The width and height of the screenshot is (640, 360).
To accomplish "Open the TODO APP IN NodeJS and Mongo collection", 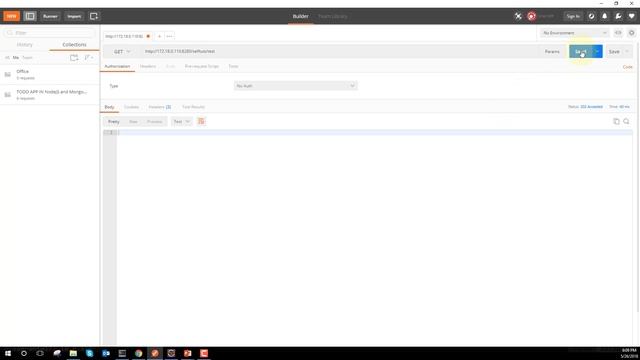I will 50,95.
